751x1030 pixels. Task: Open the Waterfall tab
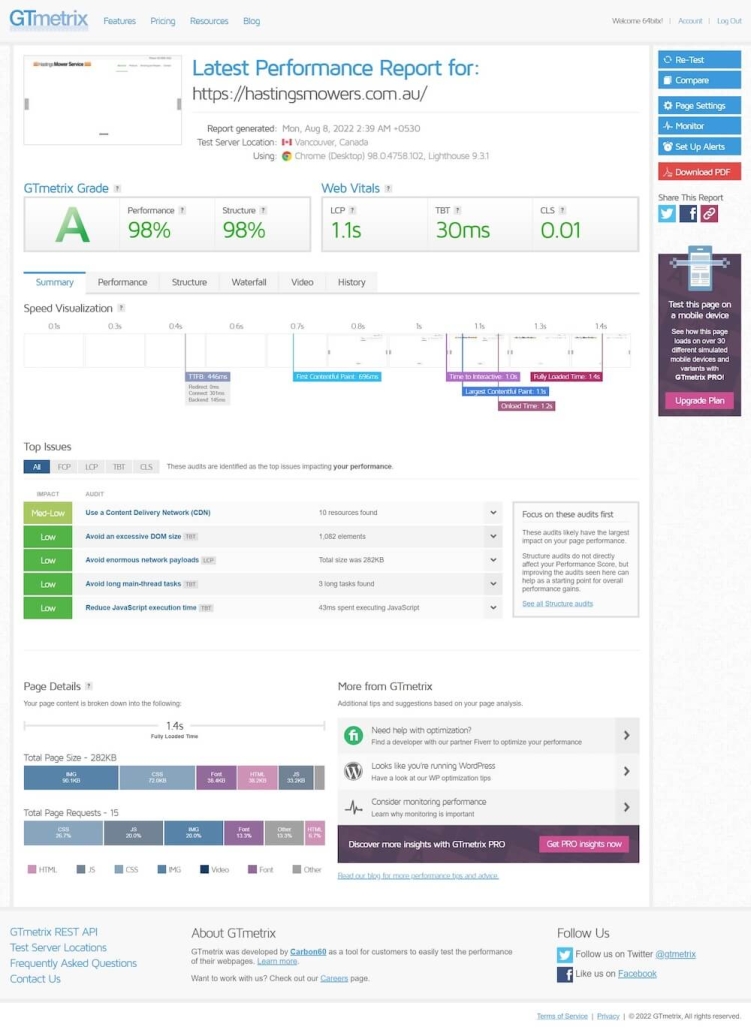(249, 282)
